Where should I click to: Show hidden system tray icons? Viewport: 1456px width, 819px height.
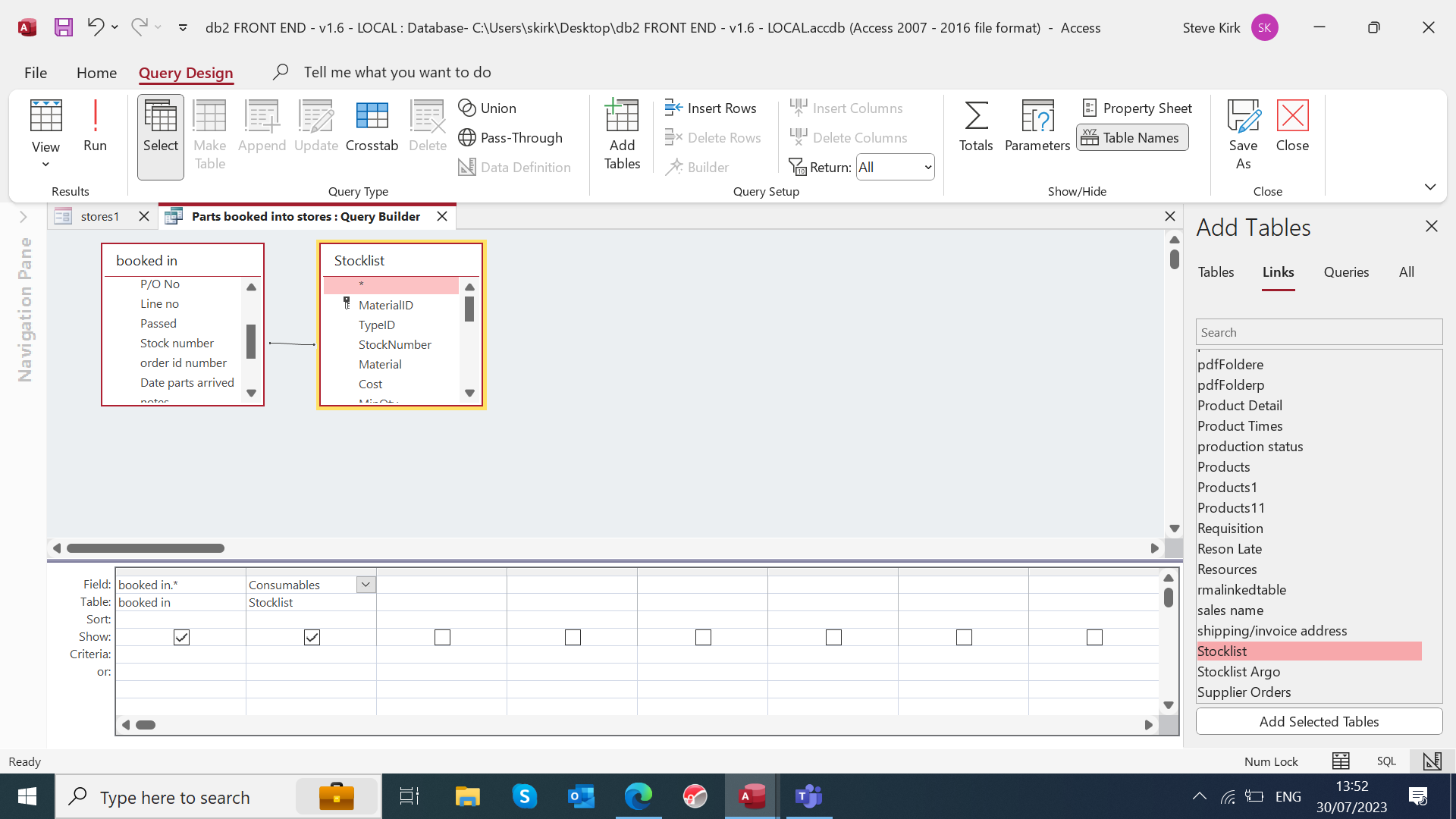[1199, 796]
